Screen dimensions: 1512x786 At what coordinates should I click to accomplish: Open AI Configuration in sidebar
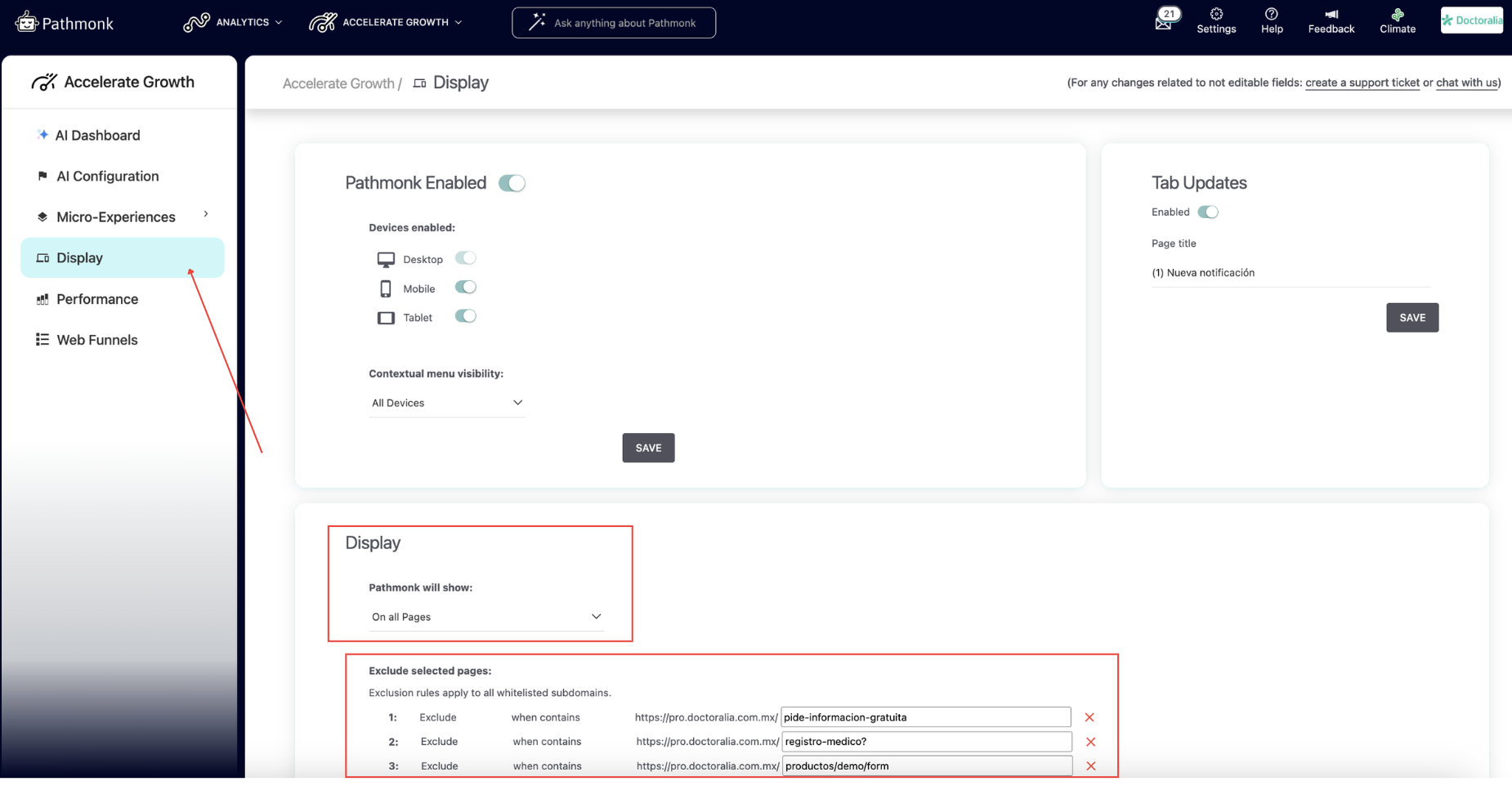pos(107,176)
